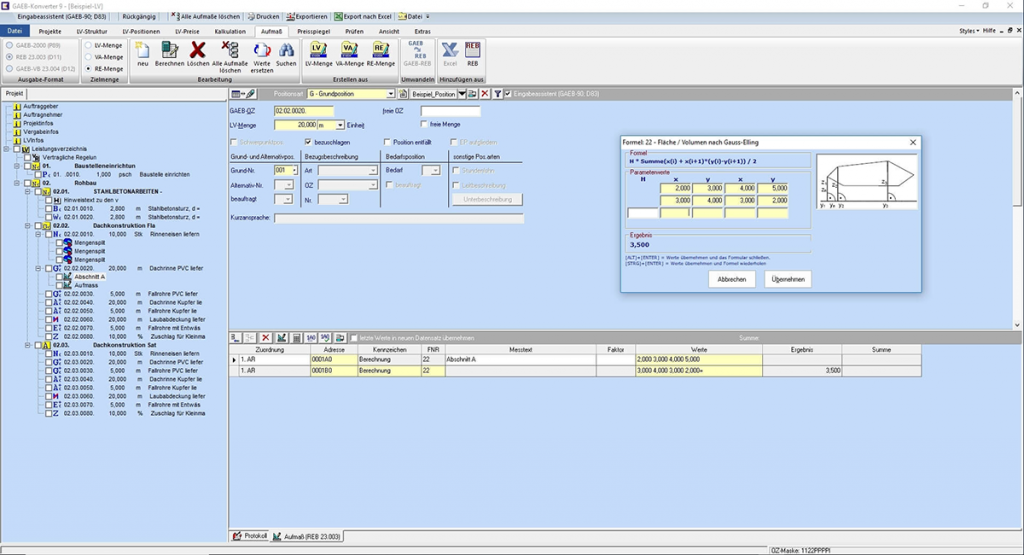Create from VA-Menge icon
This screenshot has width=1024, height=555.
pos(349,50)
